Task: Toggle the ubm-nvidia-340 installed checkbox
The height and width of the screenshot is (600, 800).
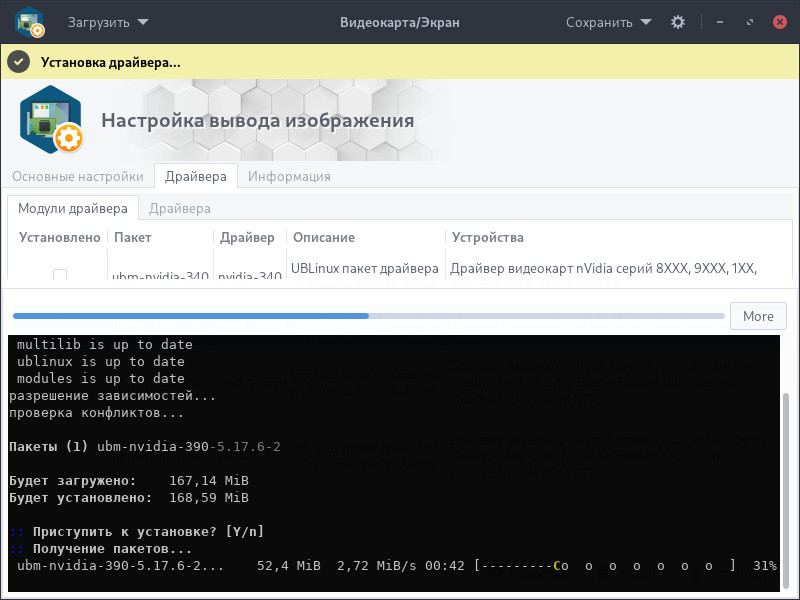Action: pyautogui.click(x=60, y=275)
